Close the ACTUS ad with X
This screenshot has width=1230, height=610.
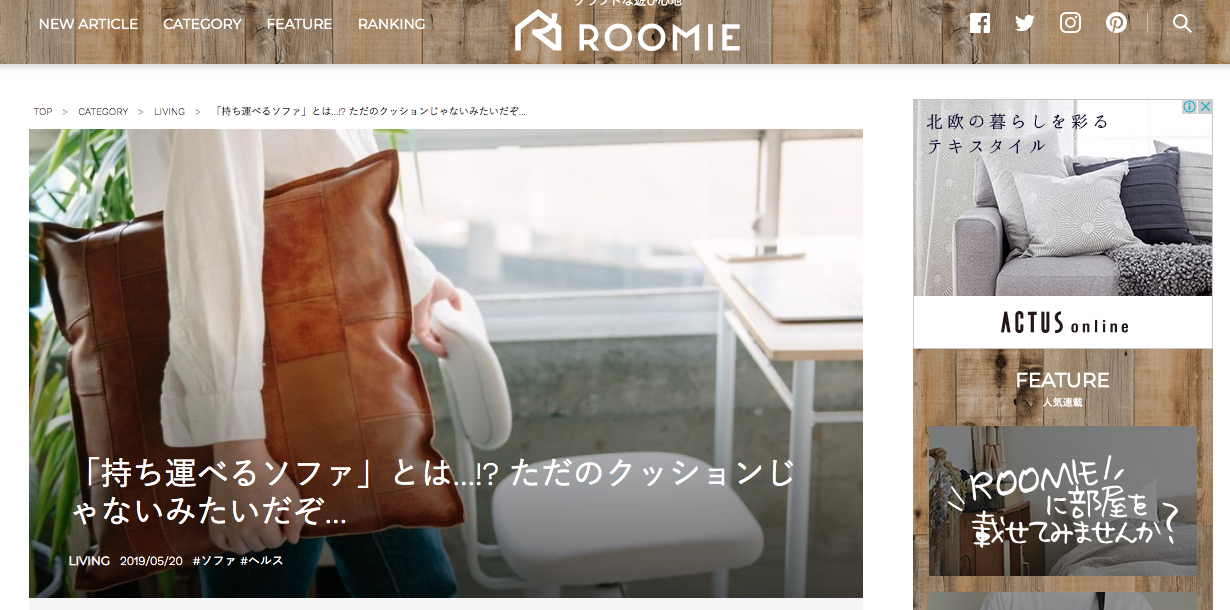(x=1205, y=107)
